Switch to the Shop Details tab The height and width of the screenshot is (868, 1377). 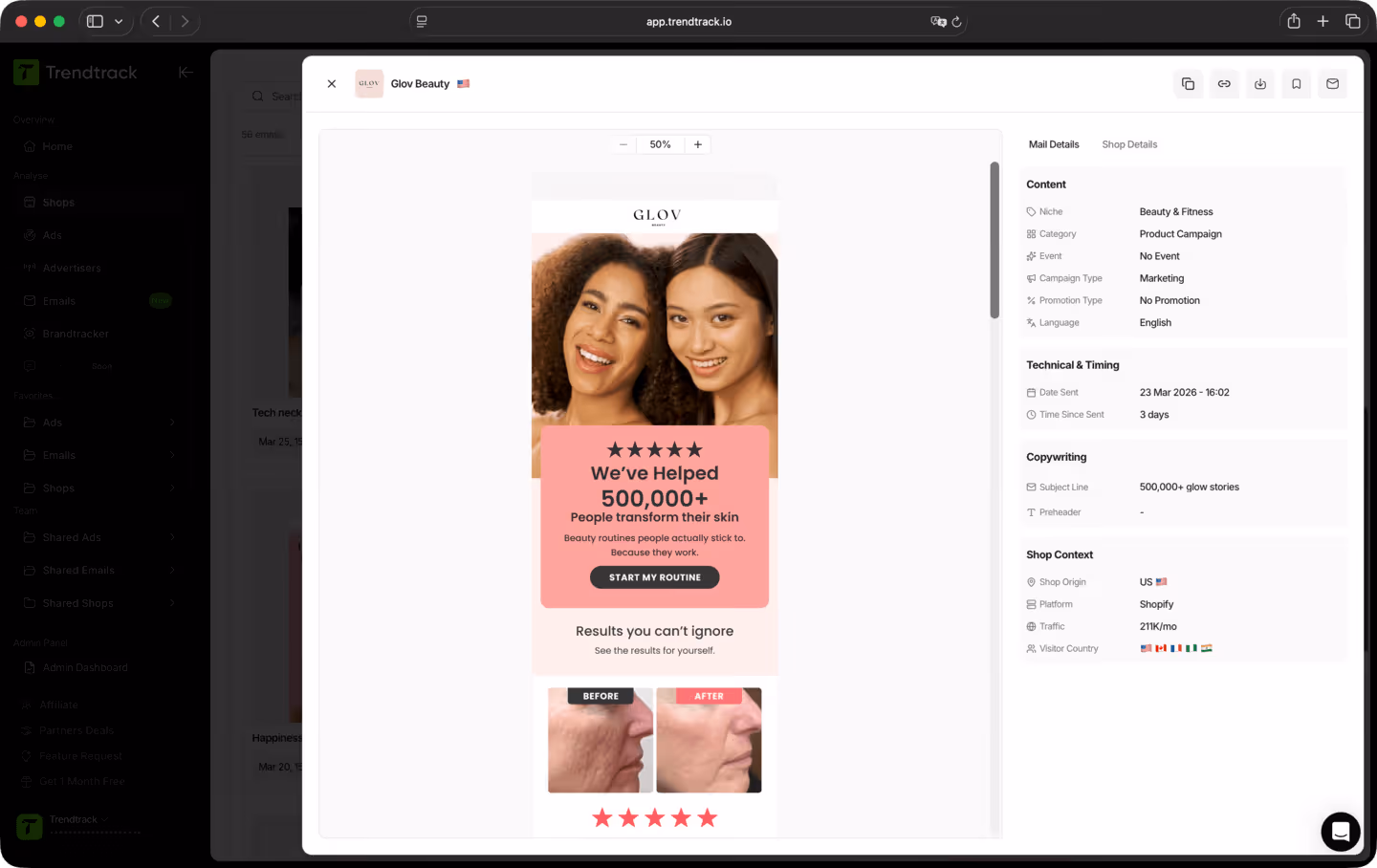(x=1129, y=144)
